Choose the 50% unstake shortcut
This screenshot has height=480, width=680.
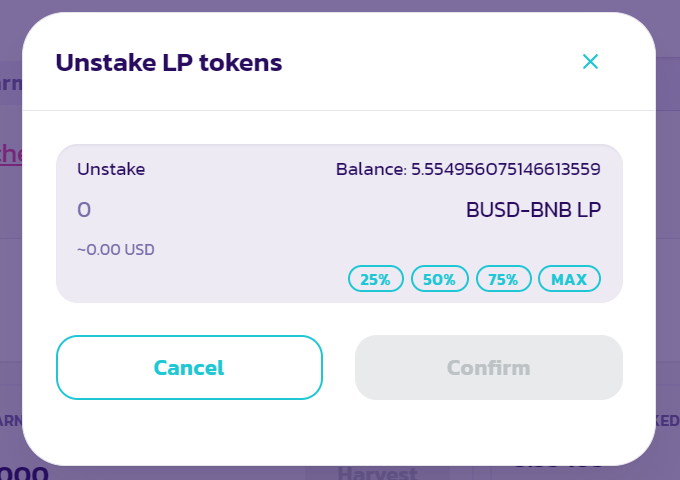(439, 279)
